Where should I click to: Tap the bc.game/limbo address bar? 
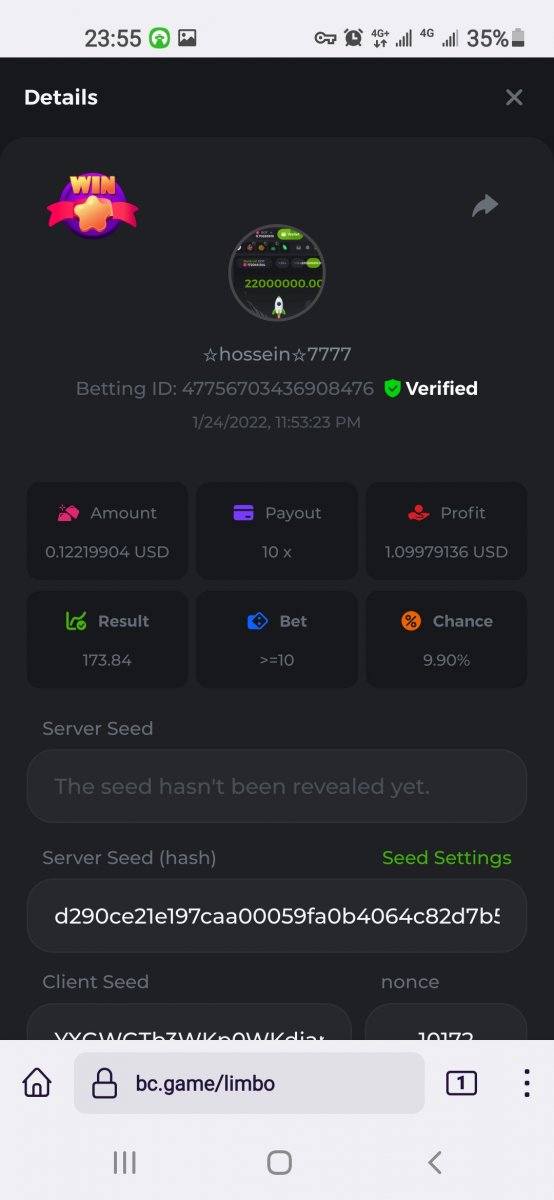[x=249, y=1083]
